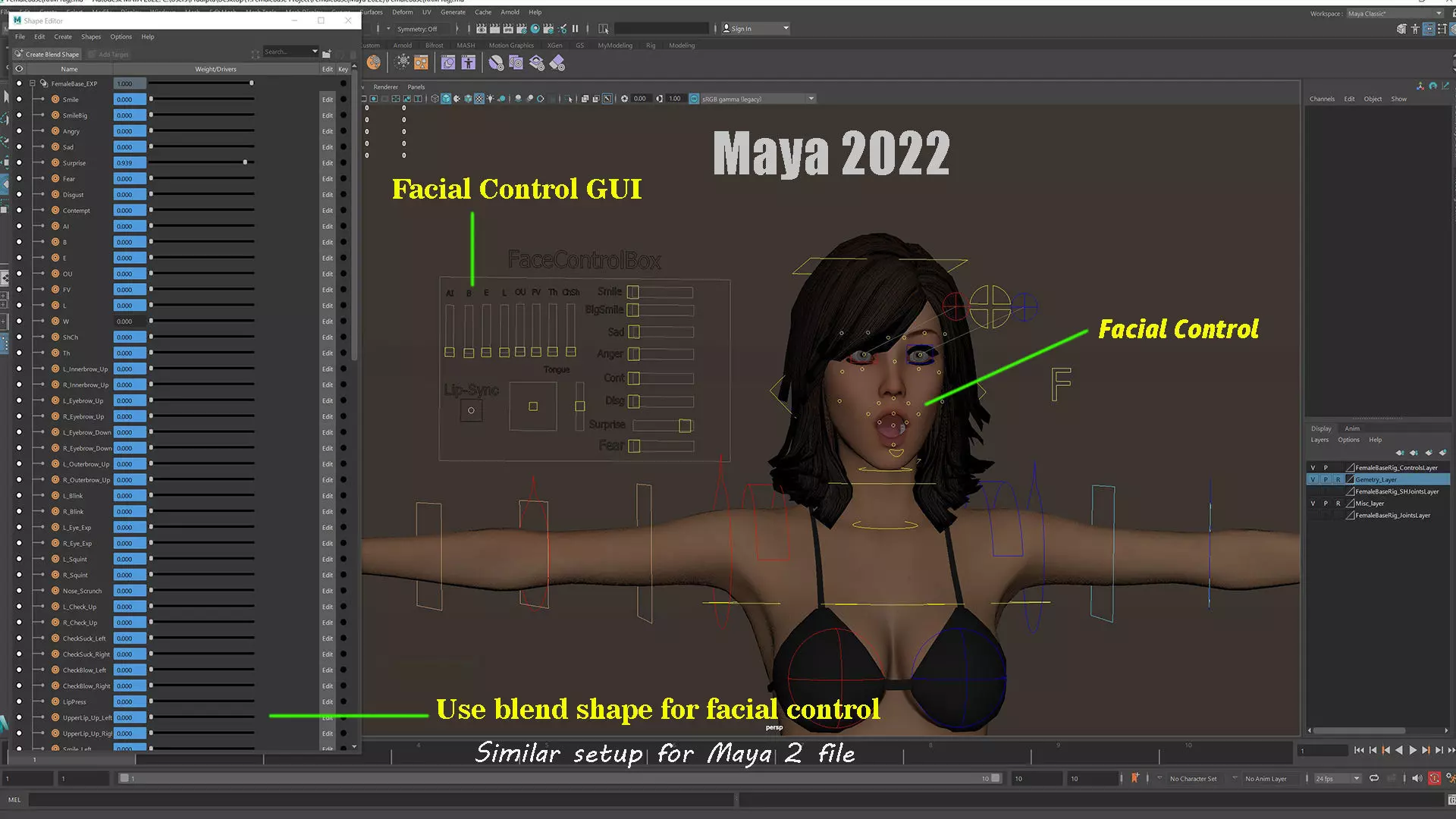The height and width of the screenshot is (819, 1456).
Task: Switch to the Motion Graphics shelf tab
Action: point(511,45)
